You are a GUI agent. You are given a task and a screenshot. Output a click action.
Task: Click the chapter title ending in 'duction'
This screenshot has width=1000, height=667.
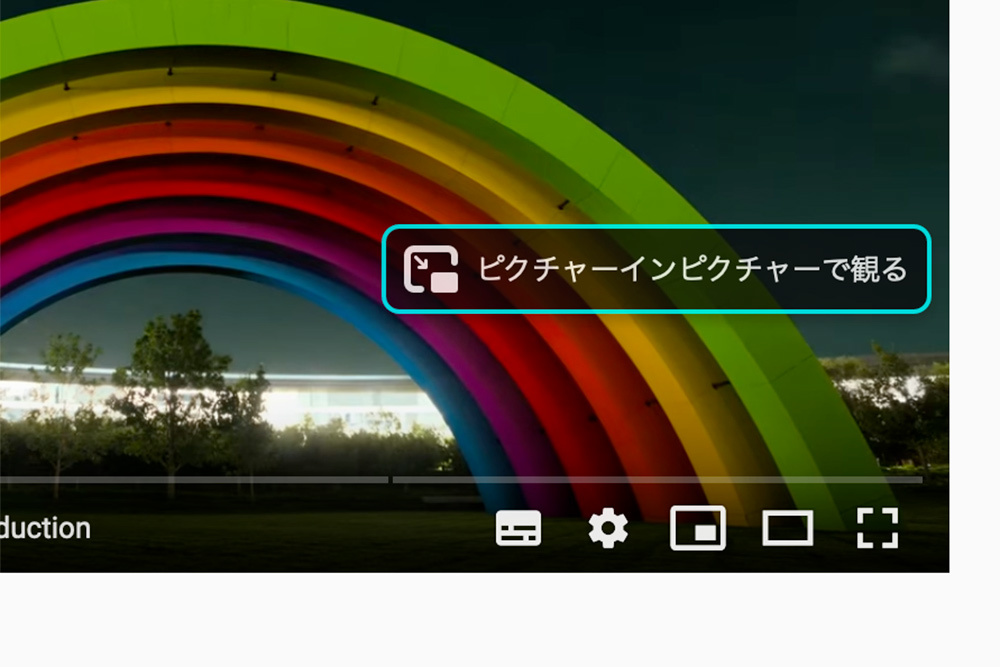(x=45, y=529)
